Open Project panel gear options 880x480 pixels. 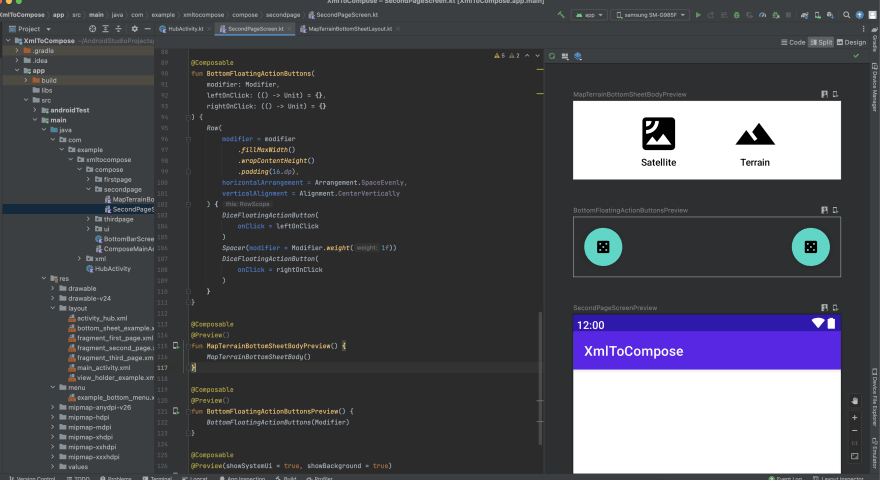pyautogui.click(x=135, y=29)
